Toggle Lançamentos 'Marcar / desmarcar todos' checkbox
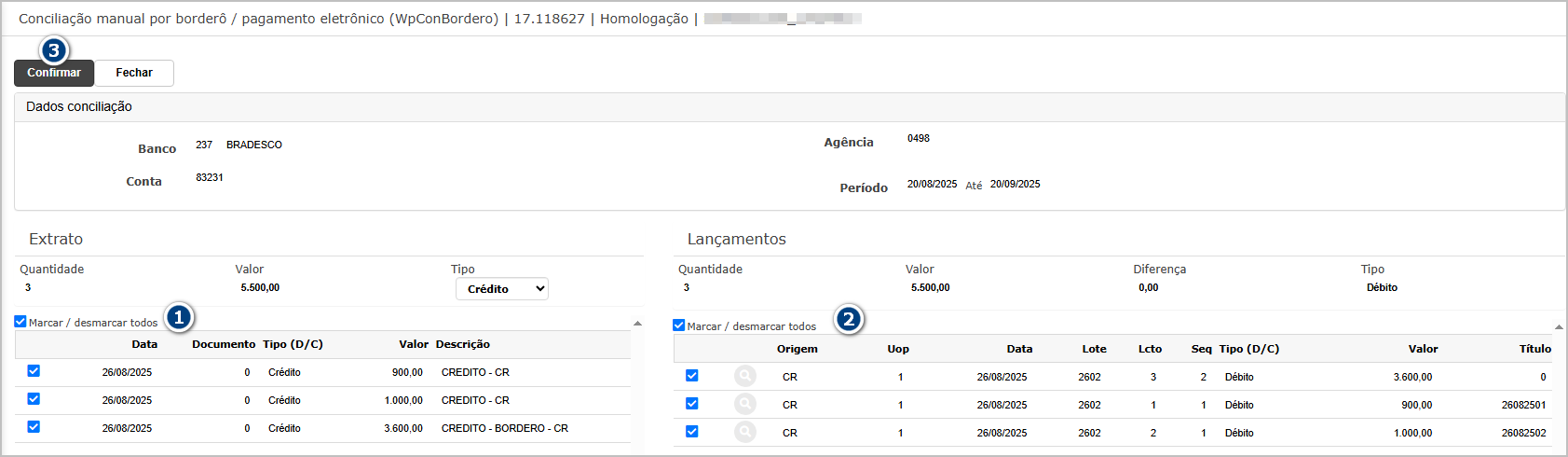The width and height of the screenshot is (1568, 457). [679, 325]
